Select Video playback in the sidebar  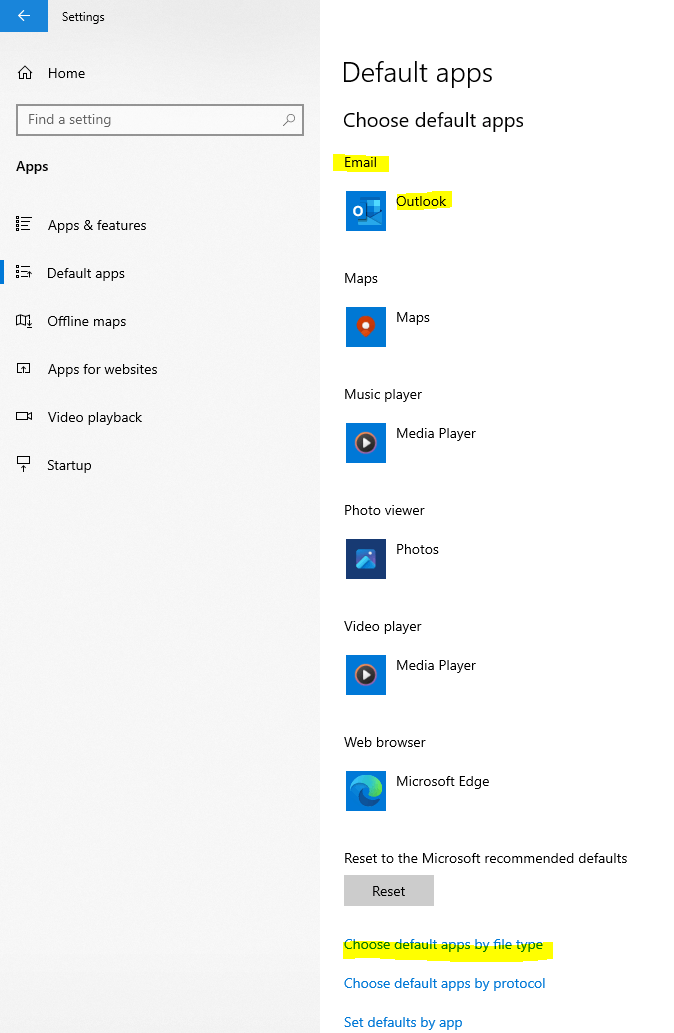[x=94, y=417]
